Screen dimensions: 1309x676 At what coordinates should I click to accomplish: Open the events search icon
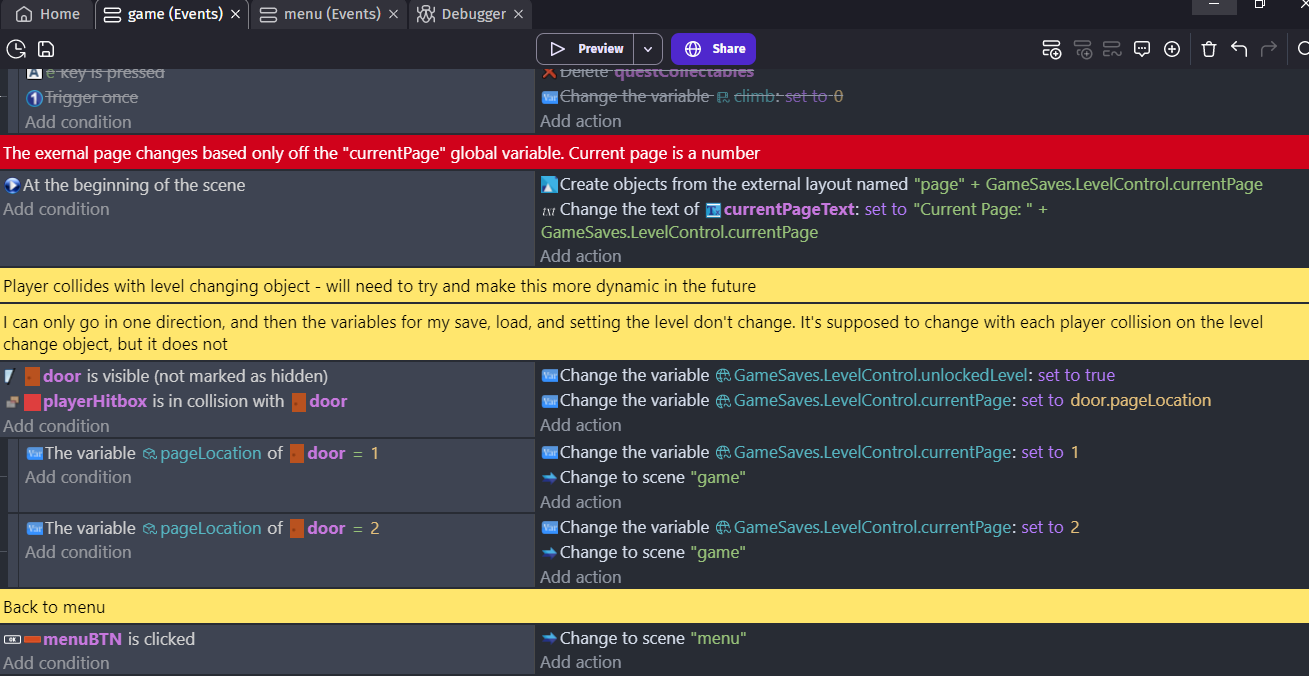(1301, 49)
